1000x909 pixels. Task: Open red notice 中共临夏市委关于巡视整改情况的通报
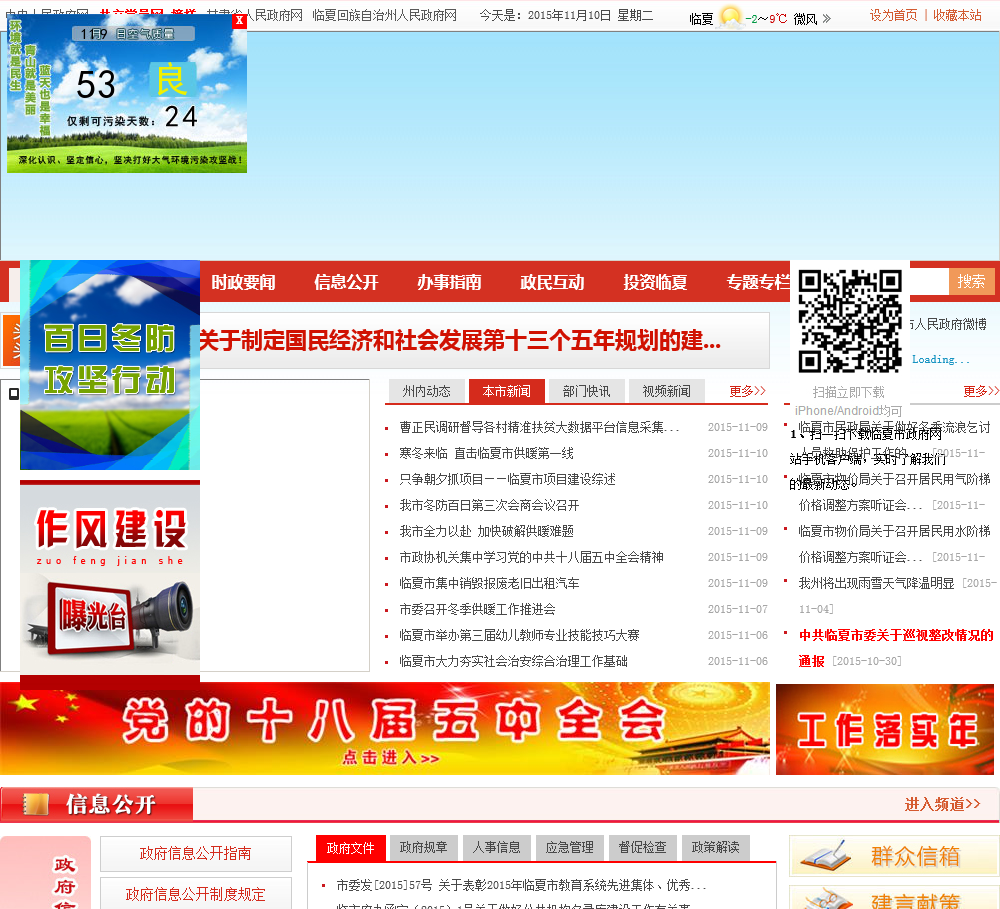coord(895,648)
